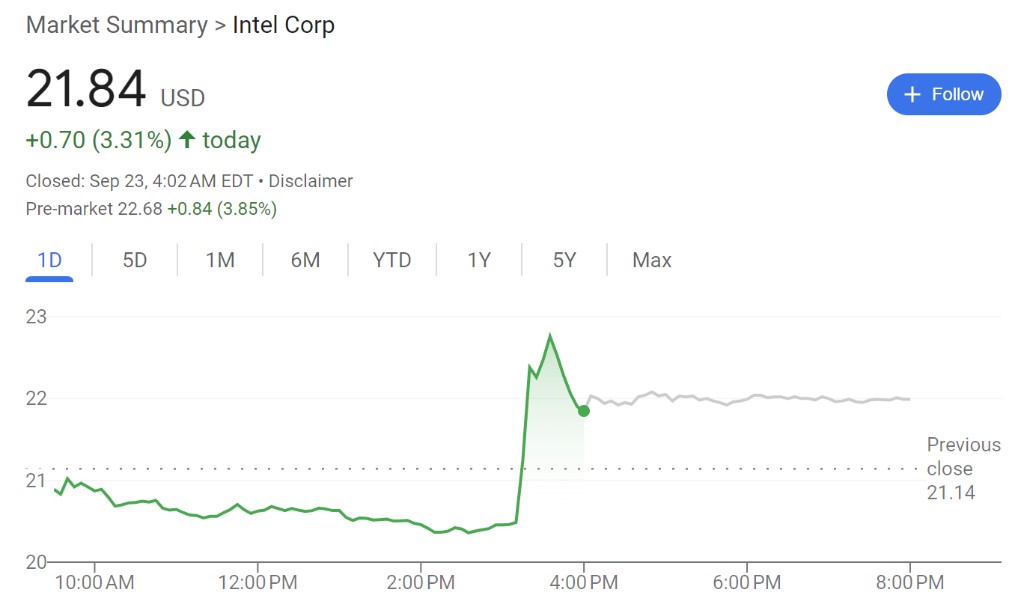The image size is (1024, 611).
Task: Click the green up arrow icon
Action: click(187, 140)
